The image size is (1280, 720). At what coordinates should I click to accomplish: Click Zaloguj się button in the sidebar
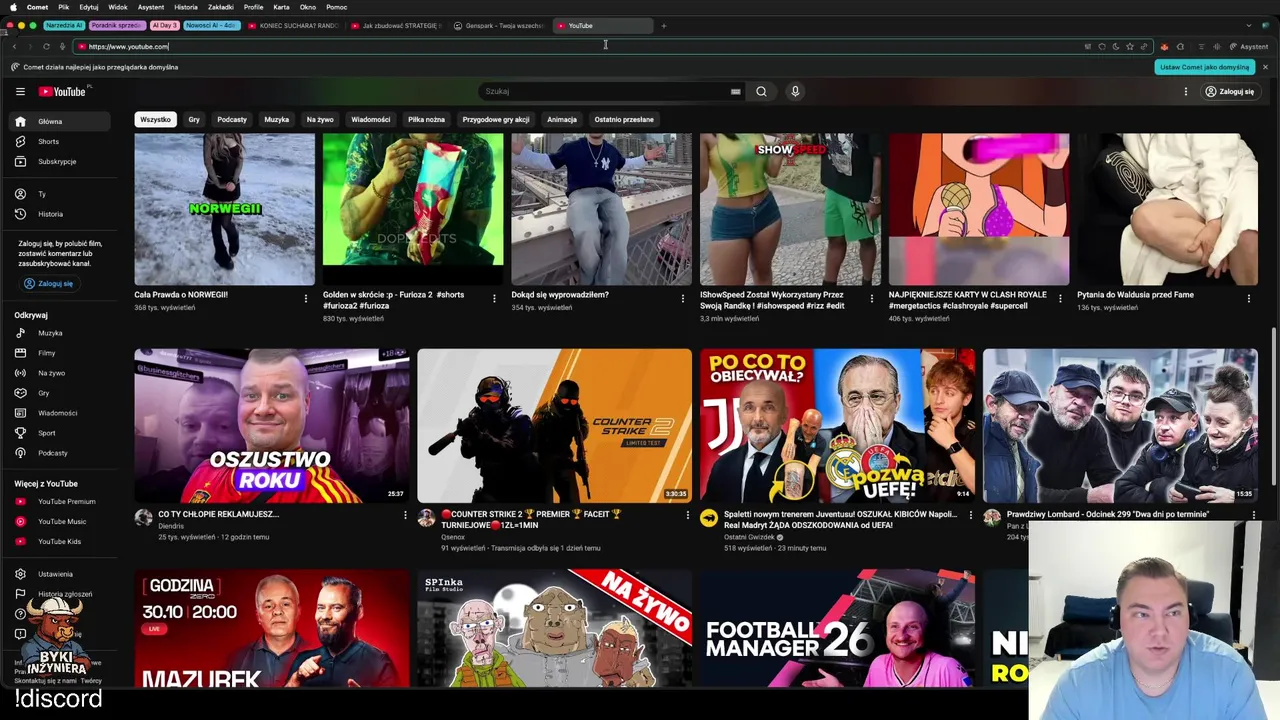[x=49, y=283]
